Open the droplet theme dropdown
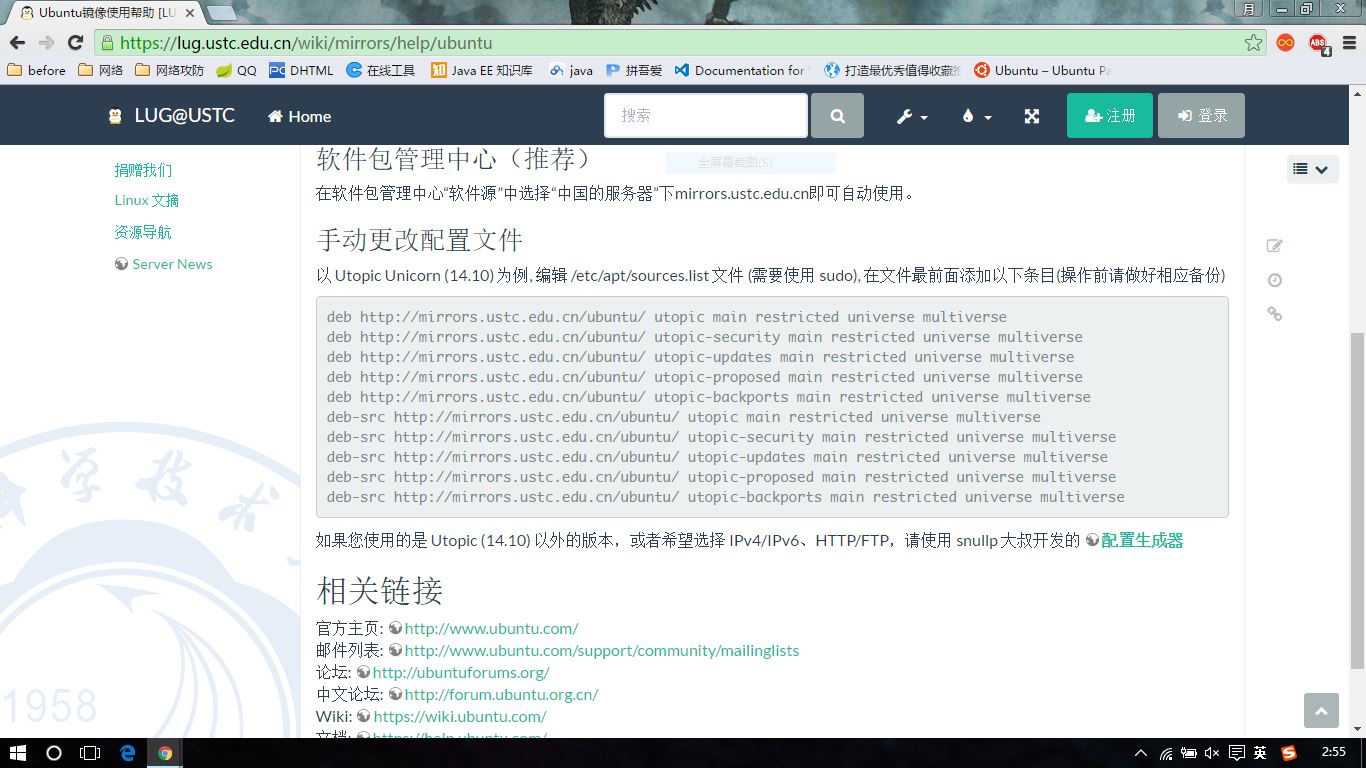This screenshot has width=1366, height=768. (x=976, y=116)
